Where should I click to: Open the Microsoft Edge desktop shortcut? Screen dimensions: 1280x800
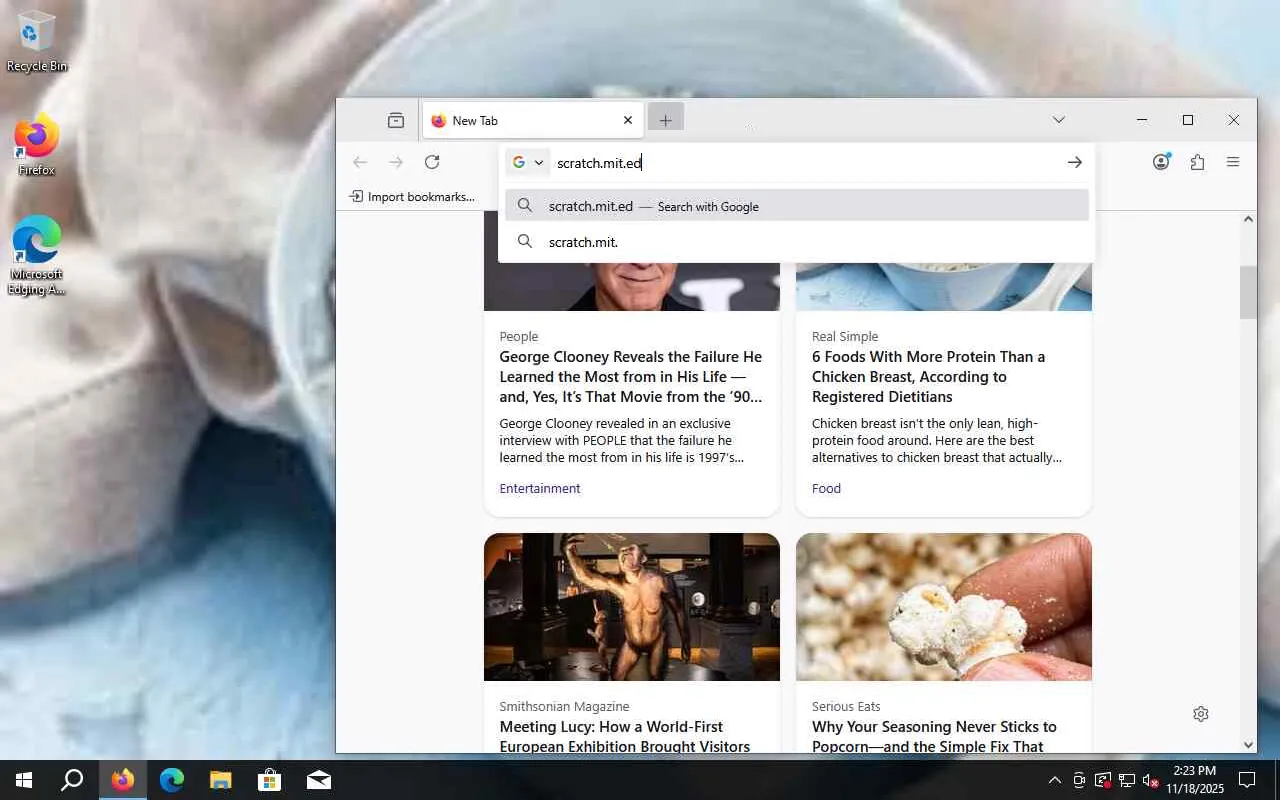[x=37, y=256]
